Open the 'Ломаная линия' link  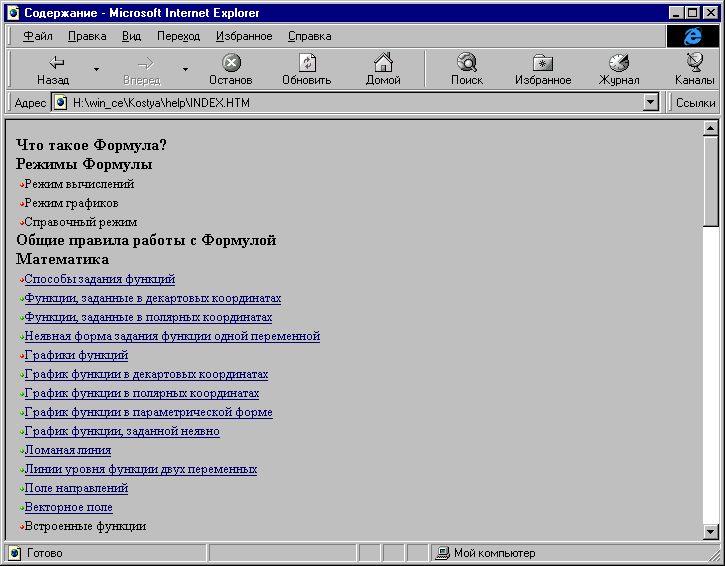click(x=68, y=450)
